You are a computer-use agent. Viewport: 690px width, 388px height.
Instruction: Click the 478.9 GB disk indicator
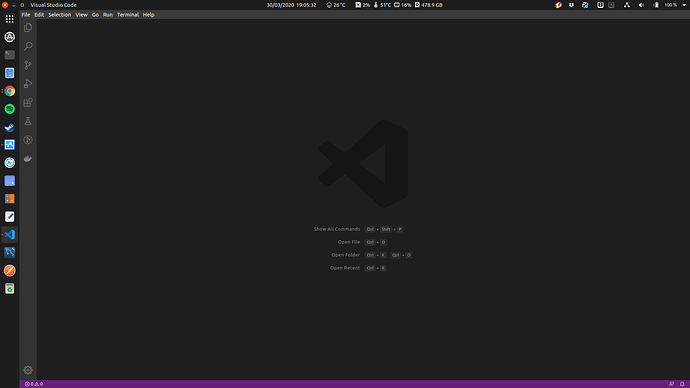click(429, 5)
